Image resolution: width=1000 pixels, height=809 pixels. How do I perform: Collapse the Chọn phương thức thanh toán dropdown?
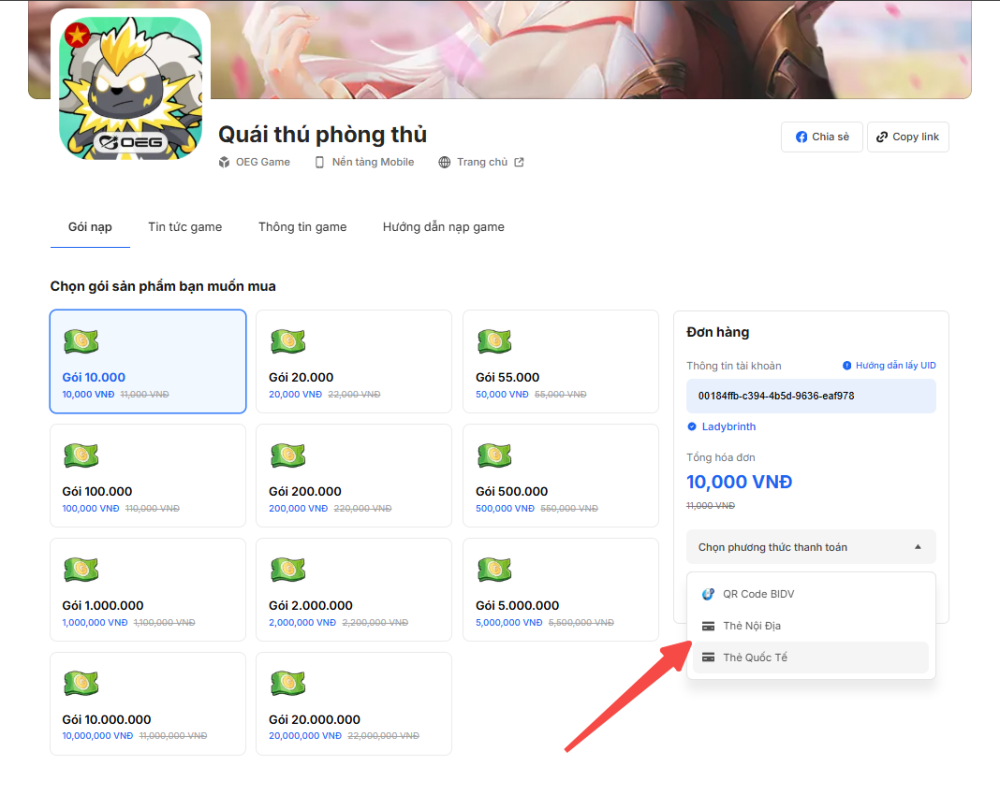pyautogui.click(x=810, y=547)
